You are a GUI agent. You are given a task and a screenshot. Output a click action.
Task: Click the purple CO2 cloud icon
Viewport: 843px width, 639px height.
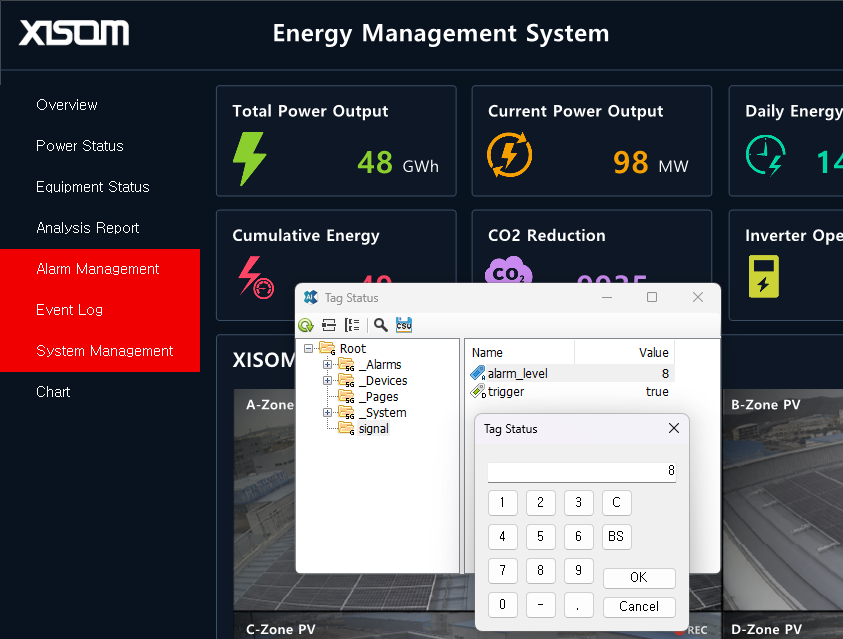508,270
